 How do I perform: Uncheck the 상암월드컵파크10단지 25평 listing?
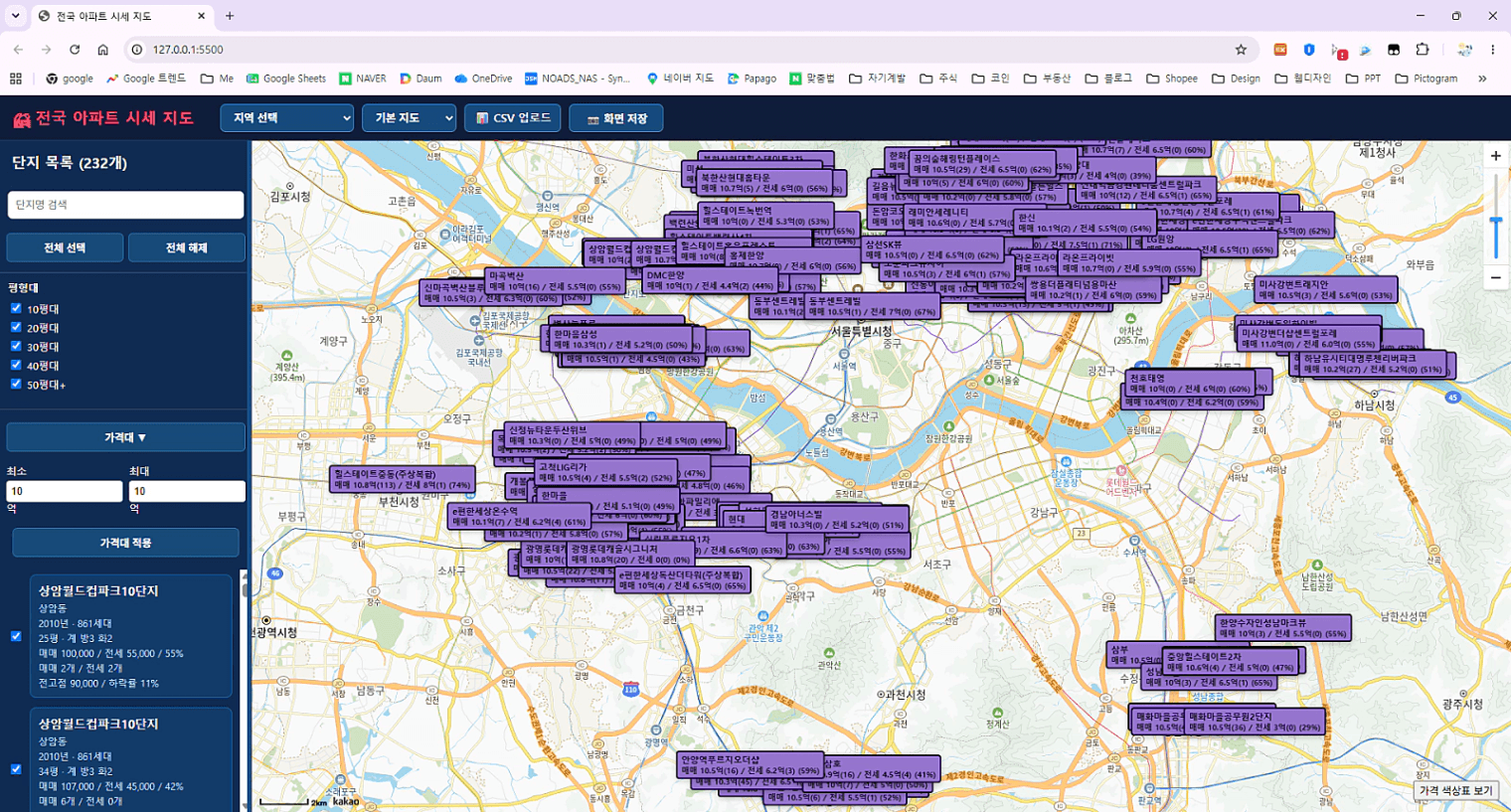[16, 636]
